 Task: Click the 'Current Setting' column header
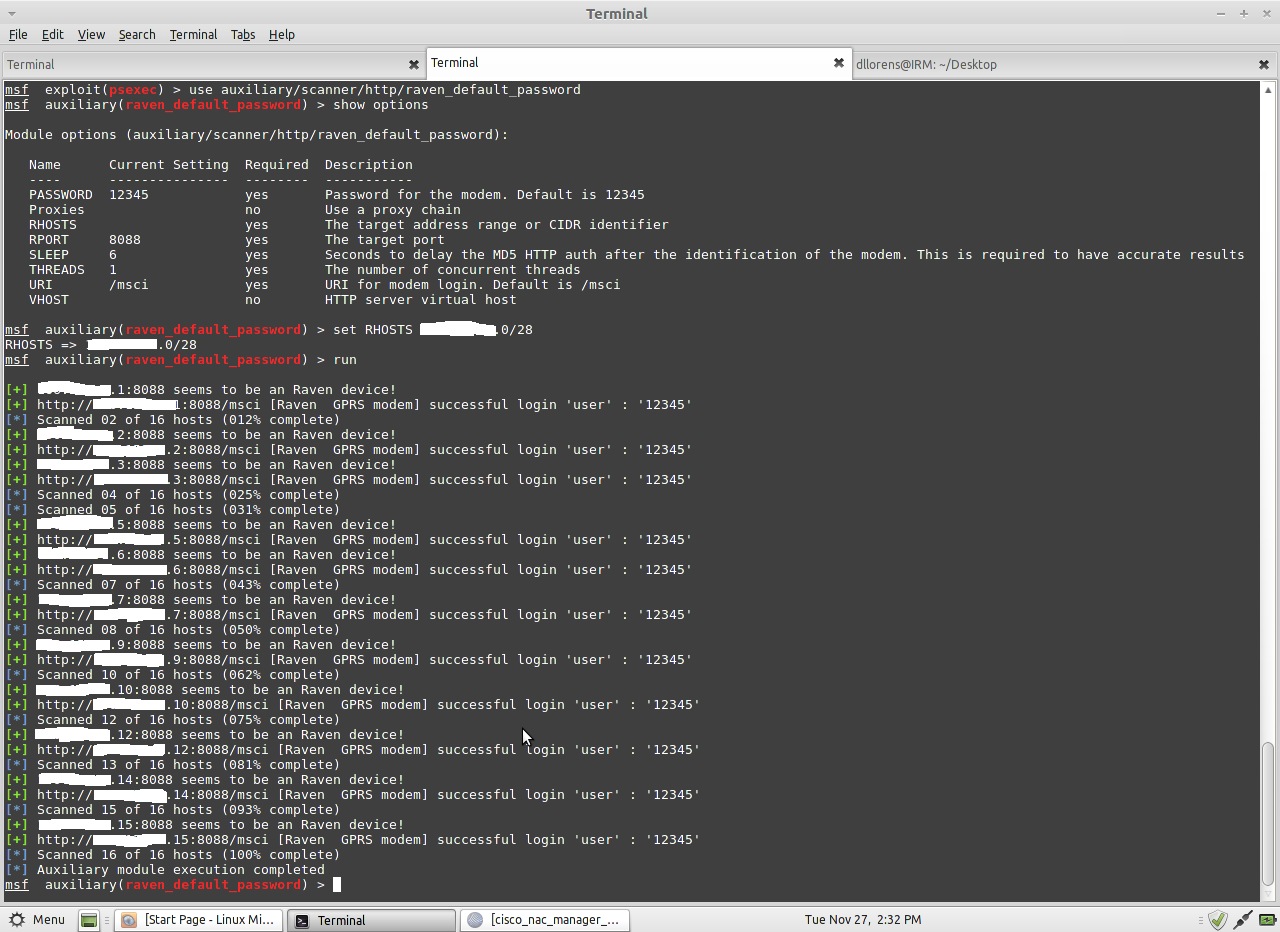pyautogui.click(x=169, y=165)
